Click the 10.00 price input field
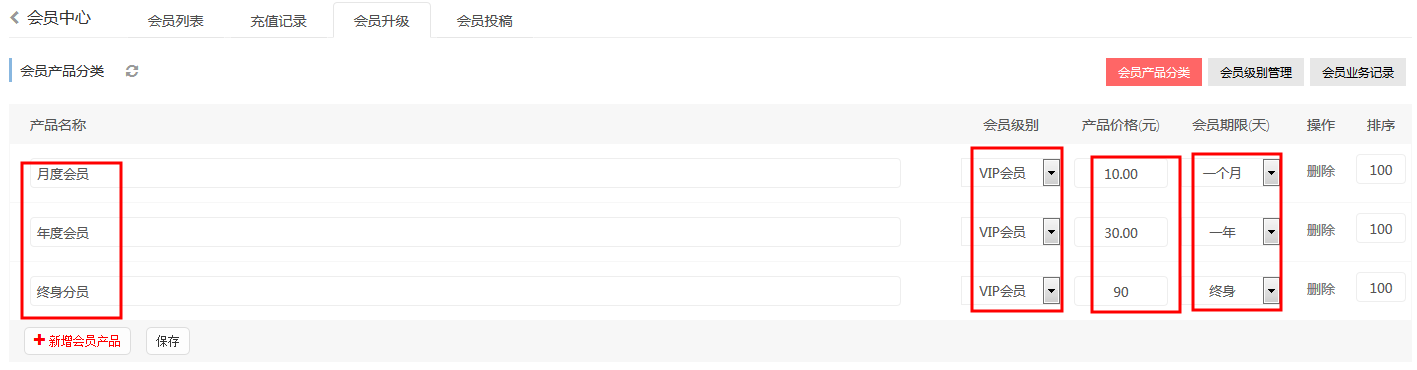1417x370 pixels. (x=1121, y=173)
